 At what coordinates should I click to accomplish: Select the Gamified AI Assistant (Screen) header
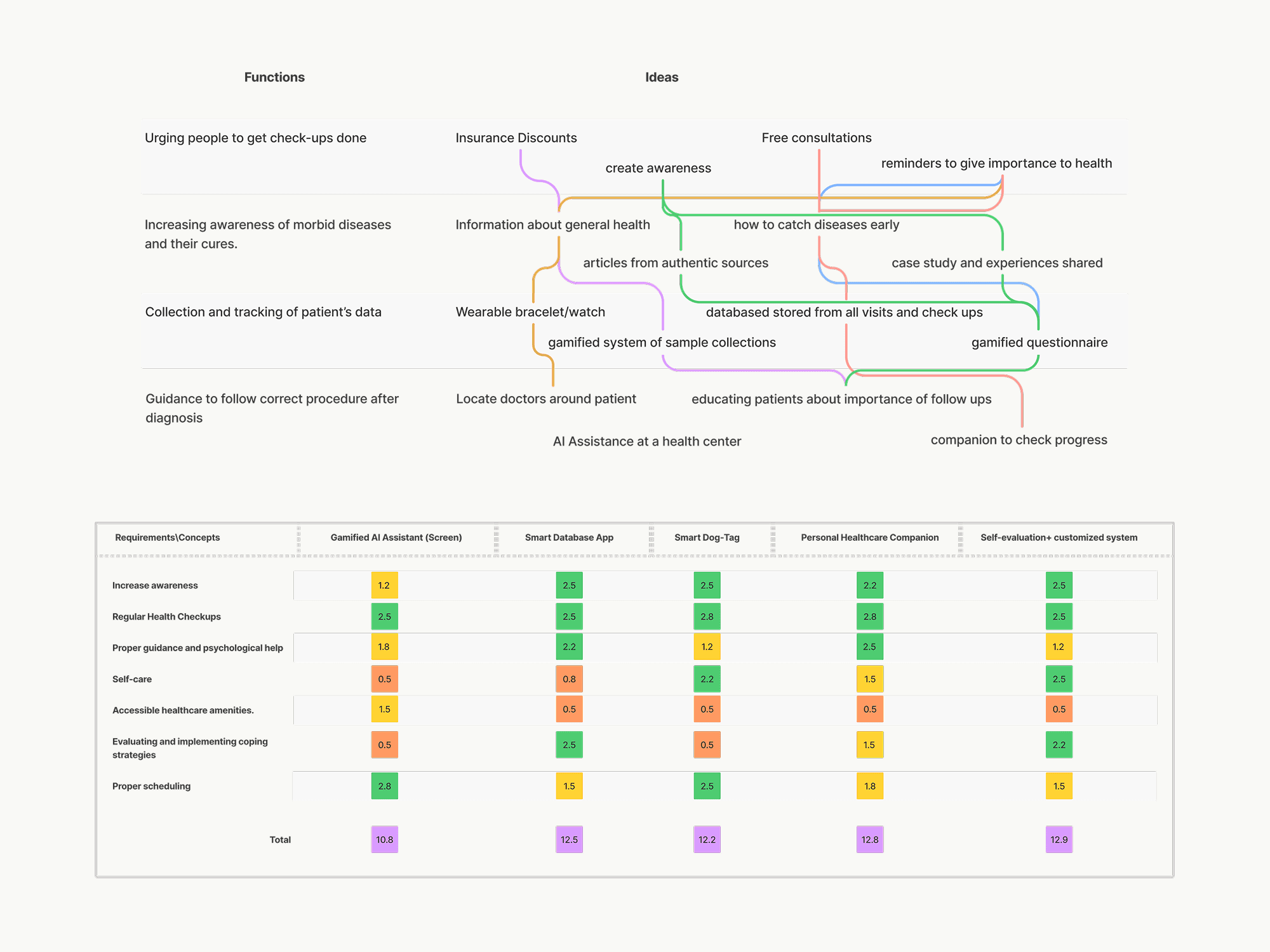pos(396,538)
